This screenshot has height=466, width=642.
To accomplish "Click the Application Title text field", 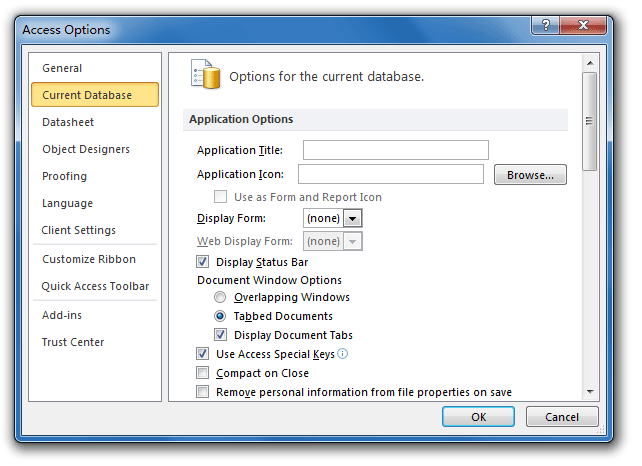I will [x=396, y=150].
